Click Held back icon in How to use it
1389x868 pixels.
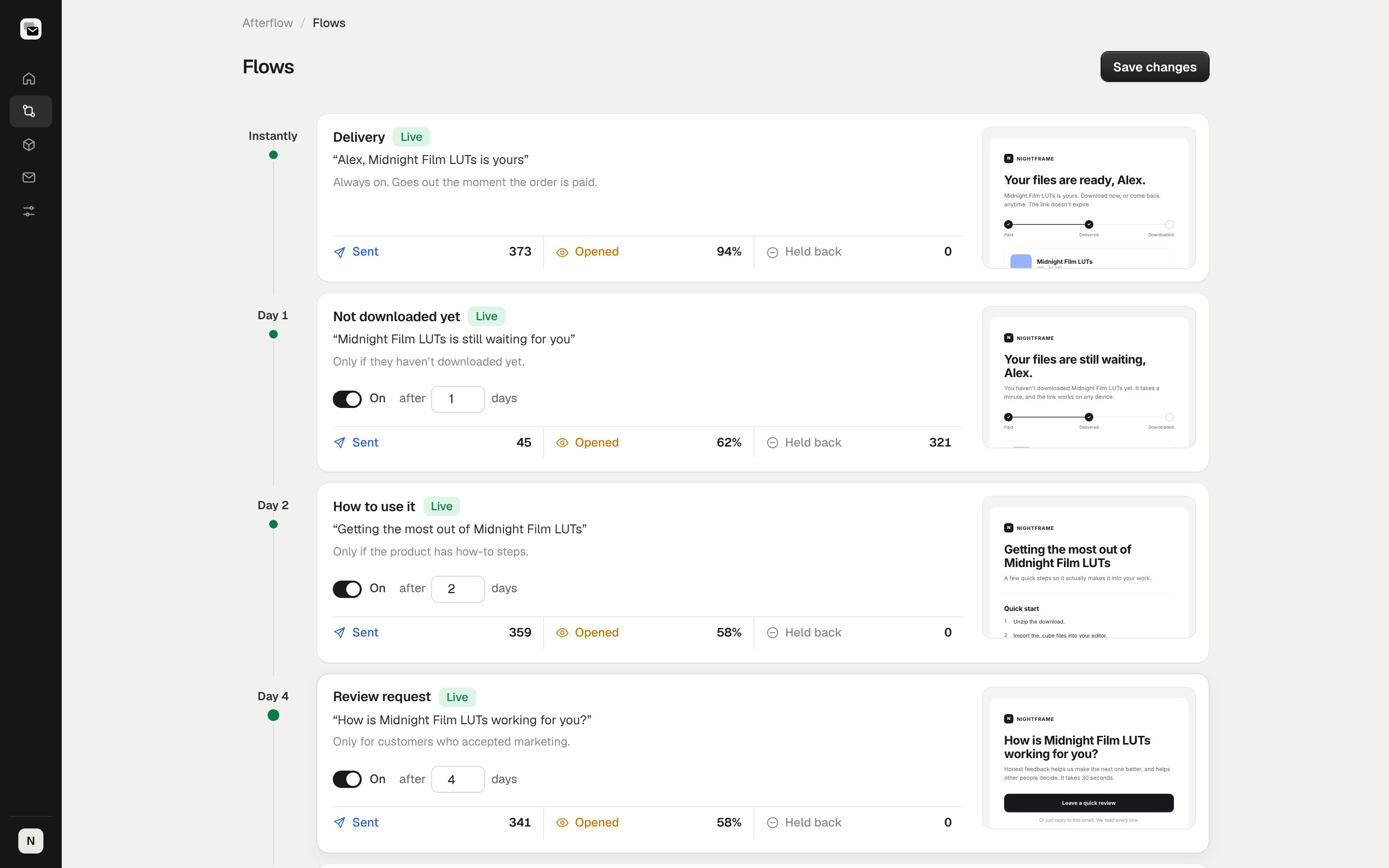click(773, 633)
